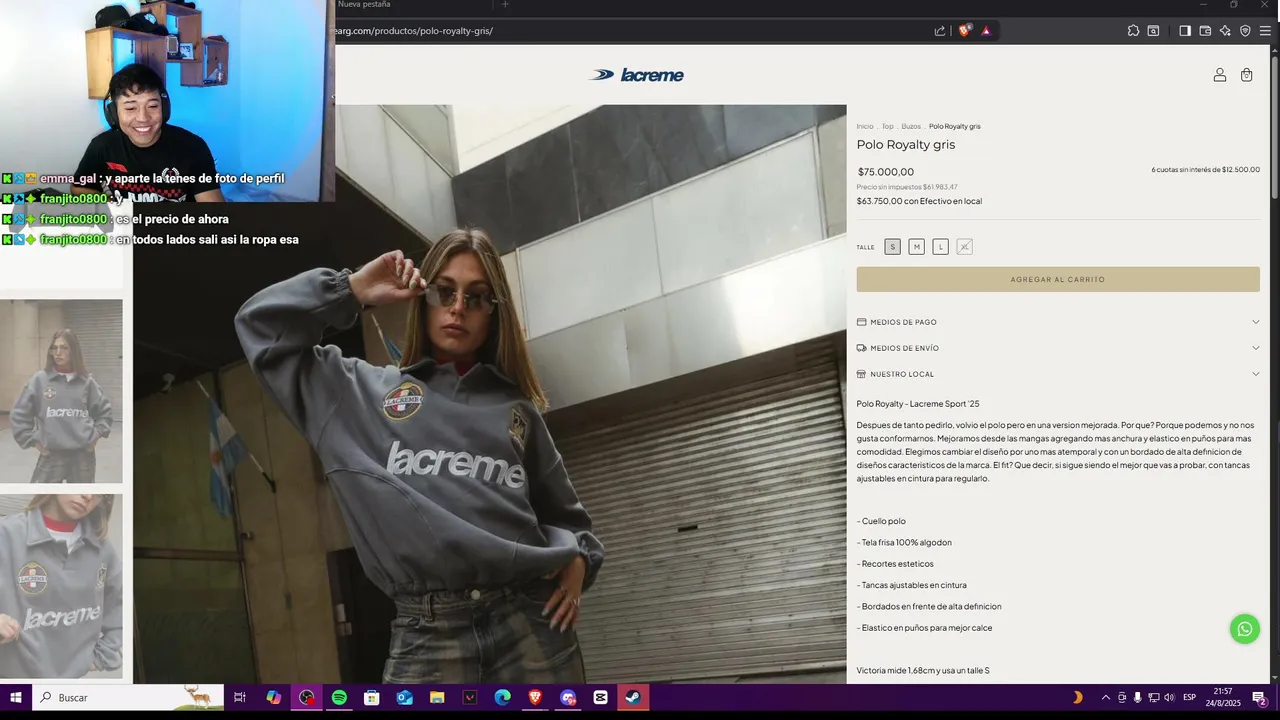The image size is (1280, 720).
Task: Open the notification center icon
Action: pyautogui.click(x=1259, y=697)
